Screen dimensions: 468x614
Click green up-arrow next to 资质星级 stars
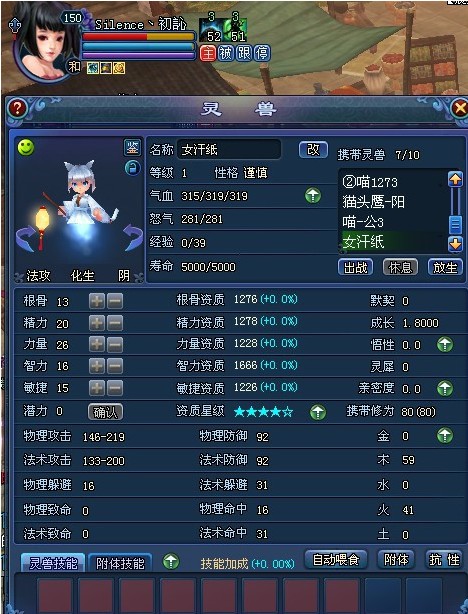point(318,412)
